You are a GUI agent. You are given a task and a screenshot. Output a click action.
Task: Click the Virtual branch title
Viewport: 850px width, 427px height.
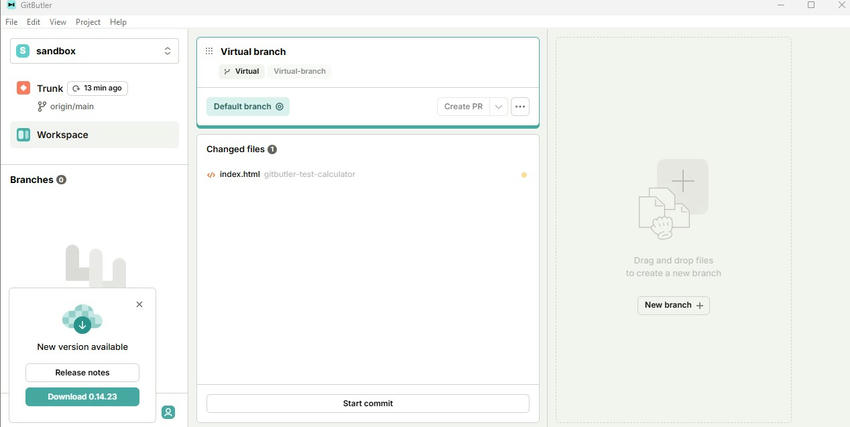253,51
